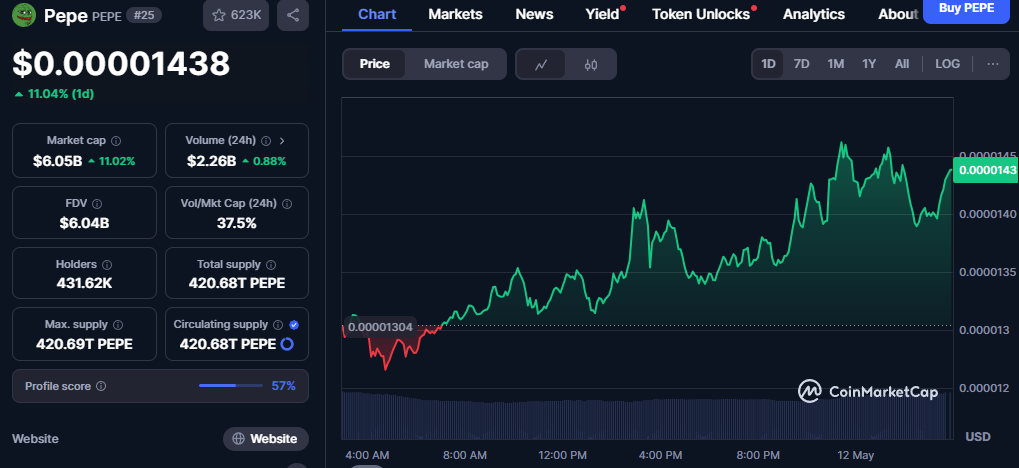This screenshot has width=1019, height=468.
Task: Select the 1Y time range
Action: tap(869, 64)
